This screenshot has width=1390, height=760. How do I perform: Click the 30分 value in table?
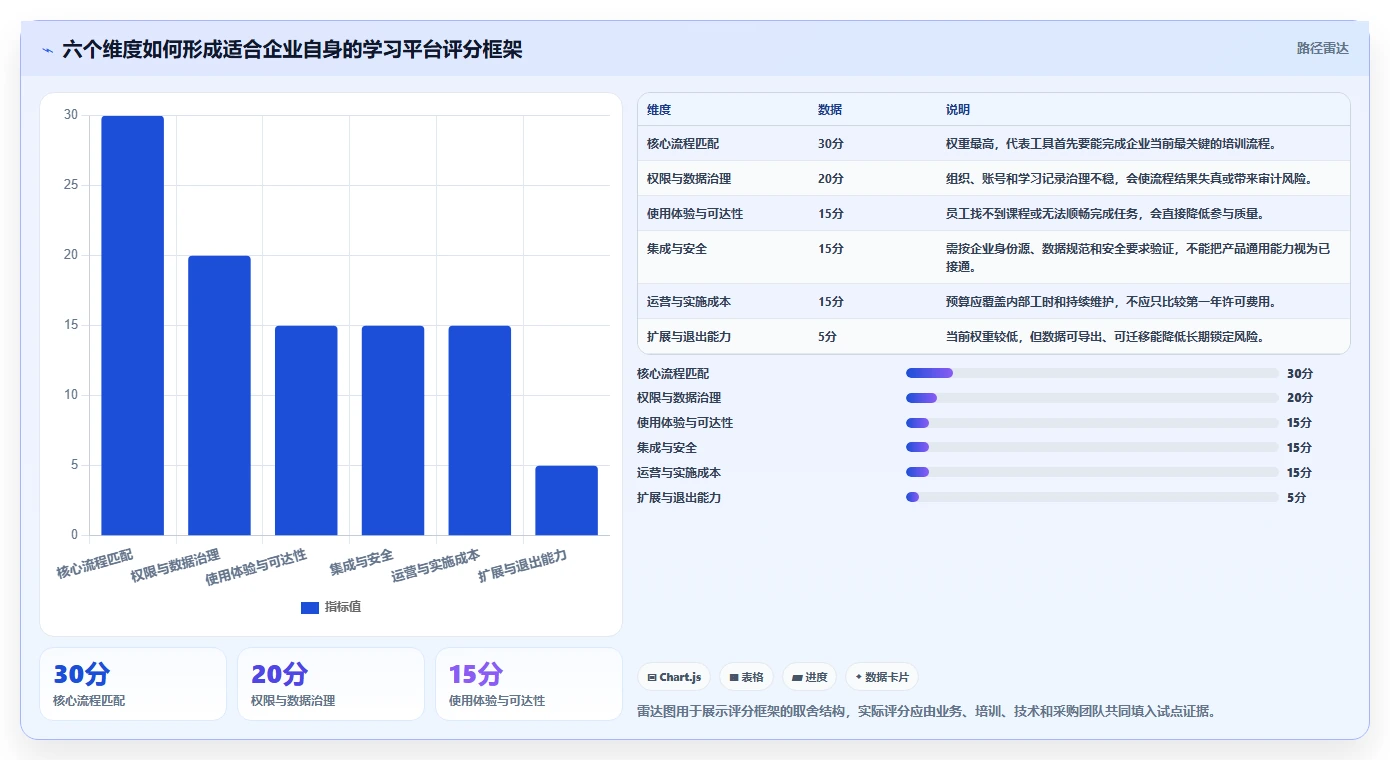[x=831, y=144]
